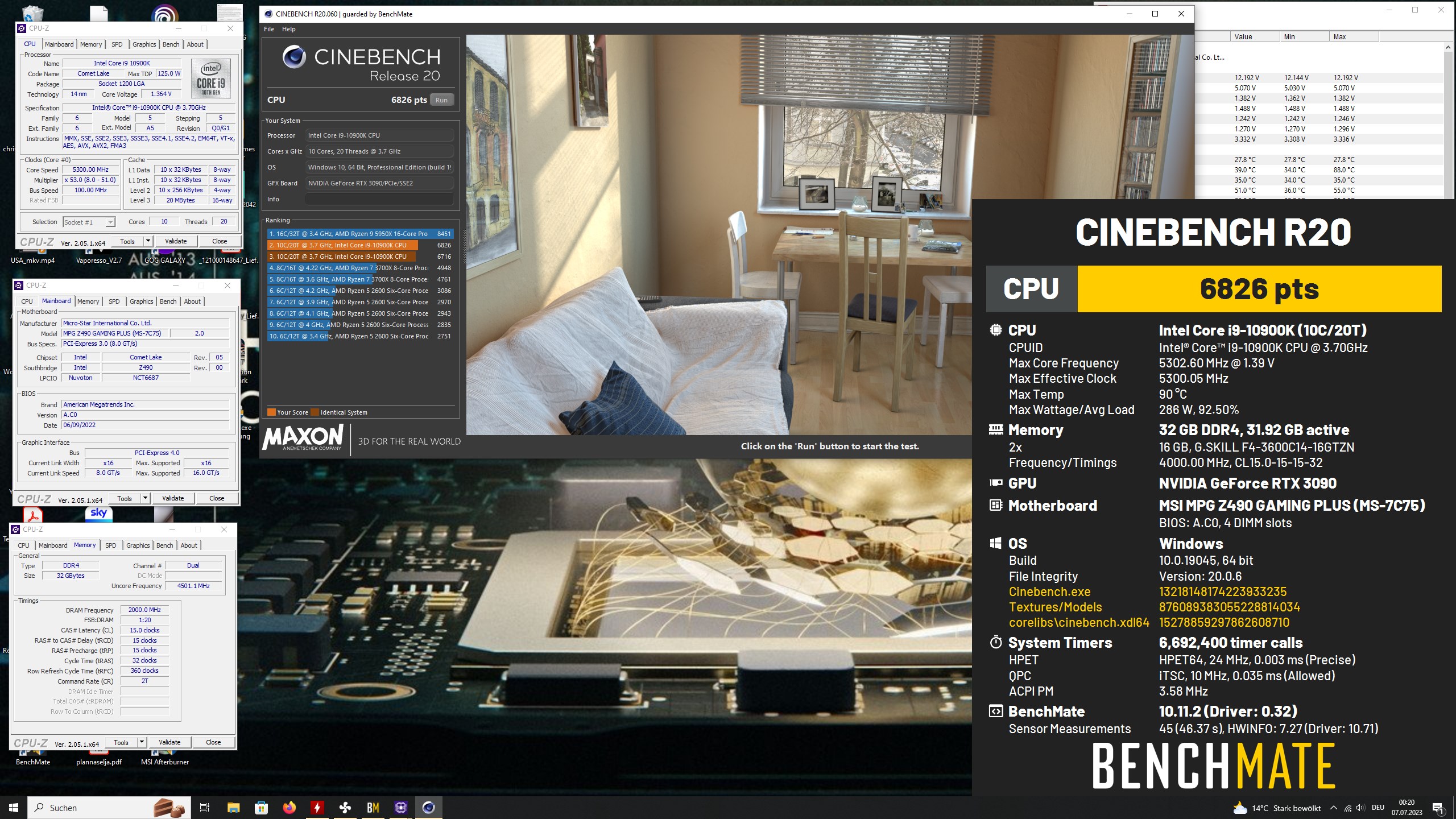Switch to the fan icon taskbar app
This screenshot has height=819, width=1456.
click(x=345, y=808)
